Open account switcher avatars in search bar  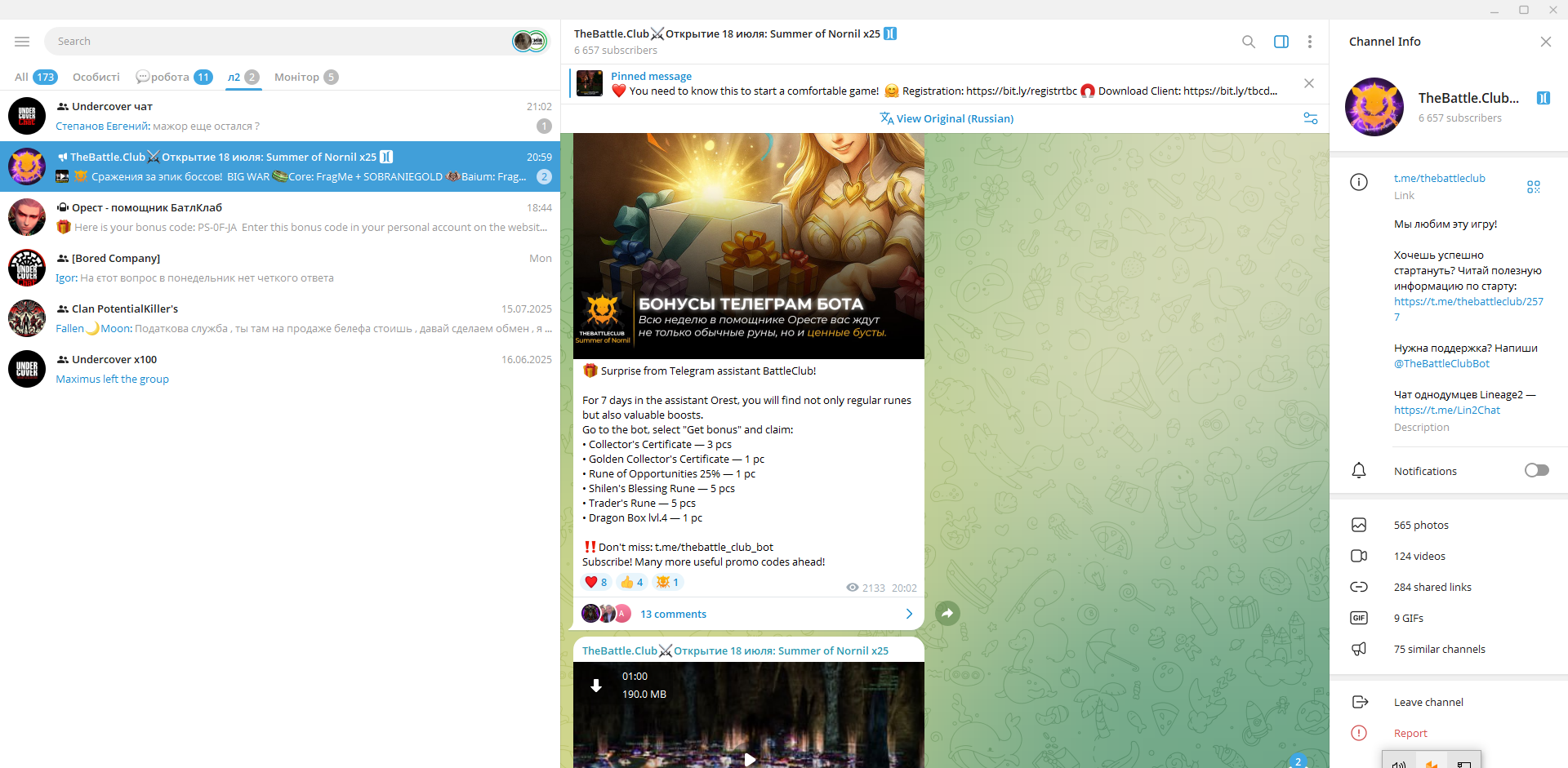tap(529, 42)
